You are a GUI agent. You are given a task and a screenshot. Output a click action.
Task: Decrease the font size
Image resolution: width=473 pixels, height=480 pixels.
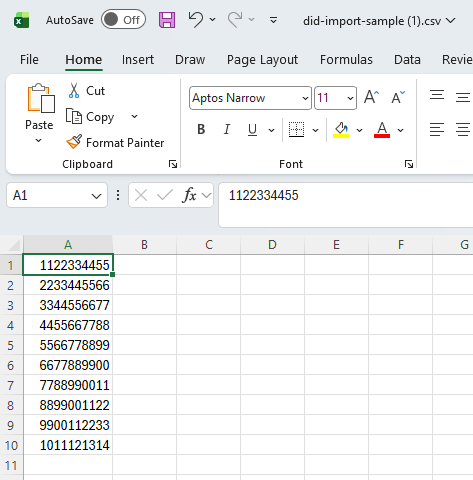tap(398, 97)
